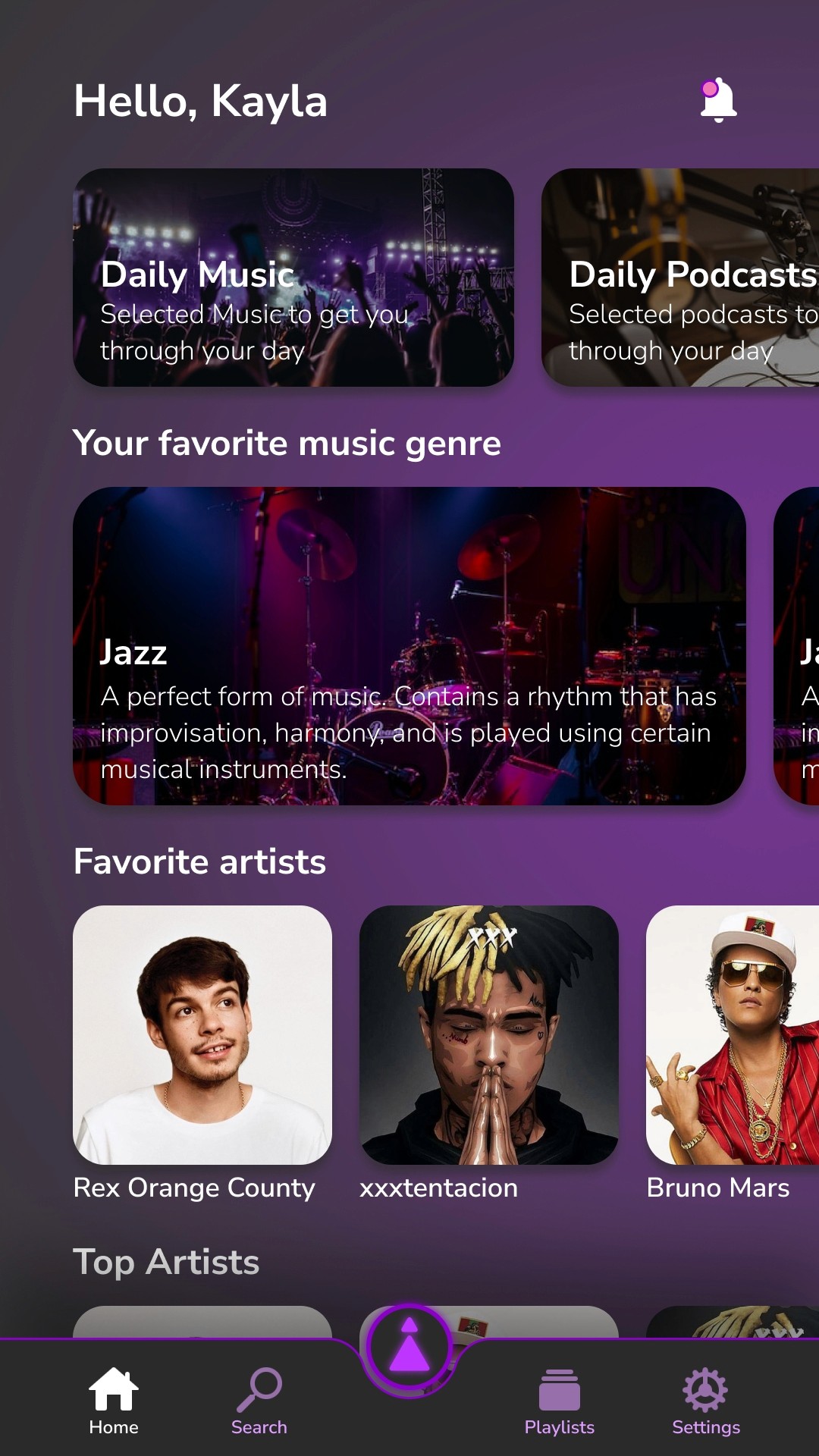Click the Settings tab label
Viewport: 819px width, 1456px height.
[x=706, y=1427]
